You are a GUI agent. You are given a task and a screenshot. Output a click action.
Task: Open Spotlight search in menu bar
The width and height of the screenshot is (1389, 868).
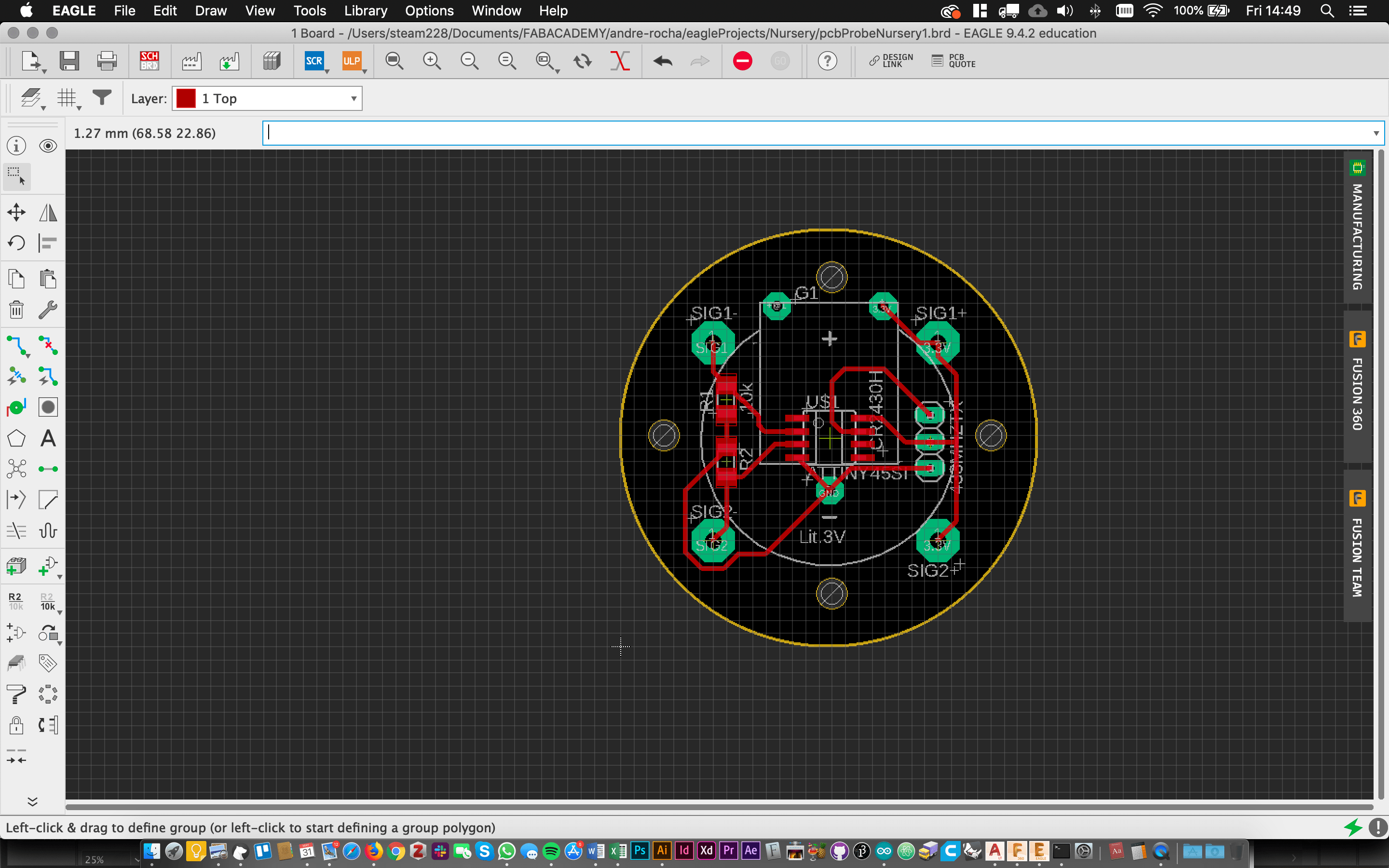point(1327,10)
